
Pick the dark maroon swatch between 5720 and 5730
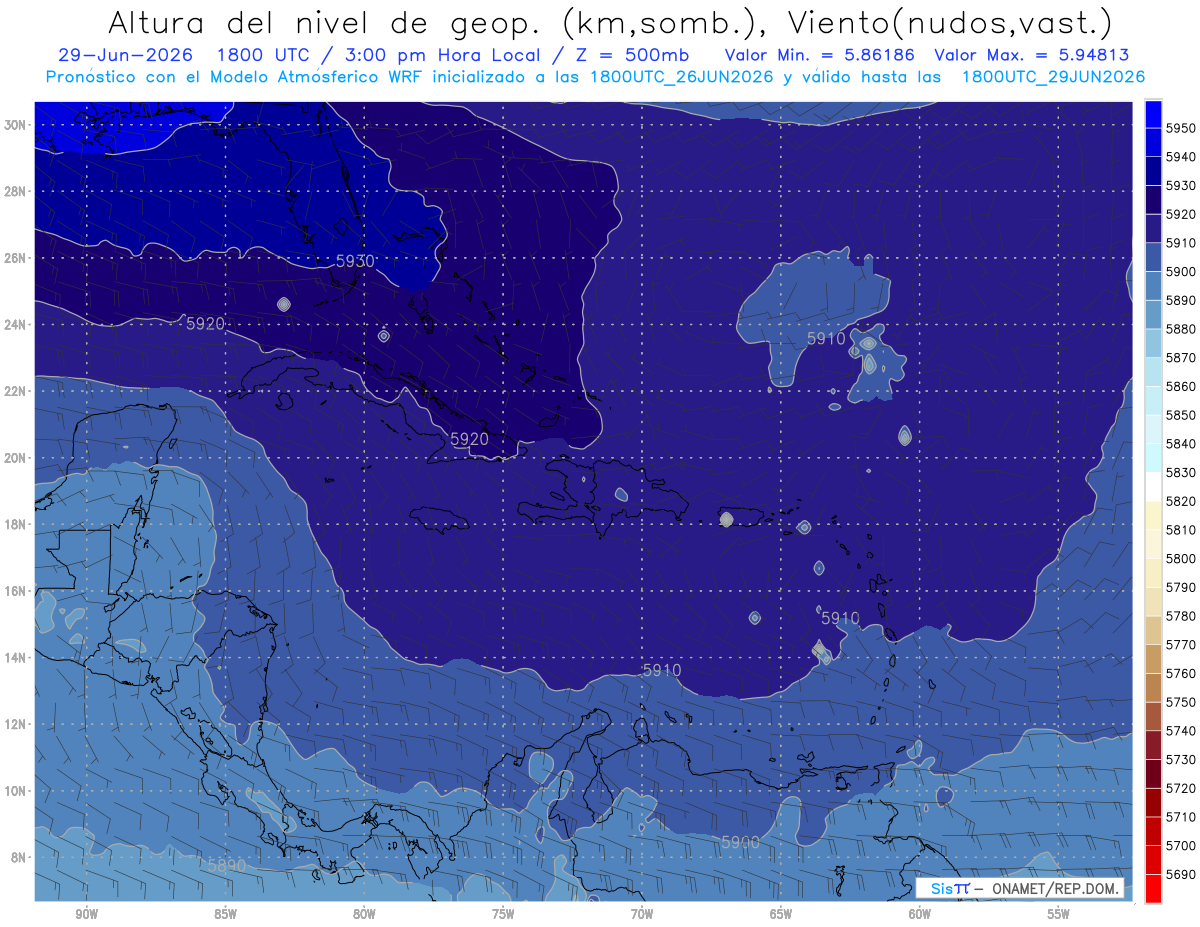coord(1153,774)
